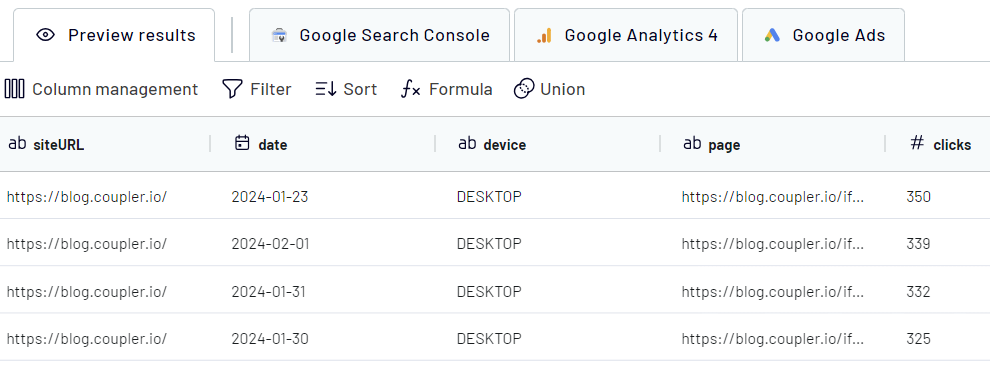The width and height of the screenshot is (990, 366).
Task: Switch to the Google Search Console tab
Action: pyautogui.click(x=379, y=35)
